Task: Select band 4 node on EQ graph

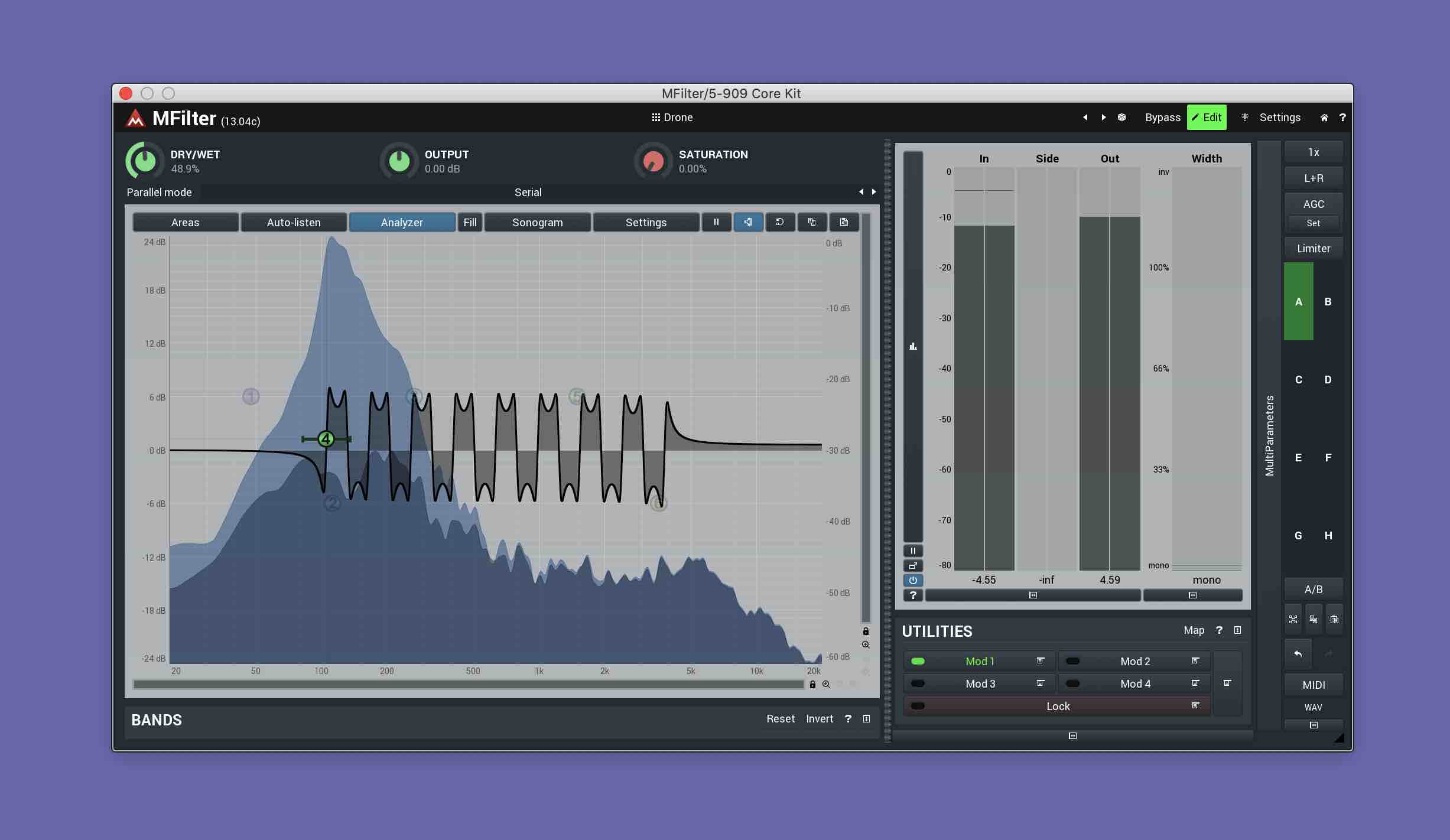Action: coord(326,439)
